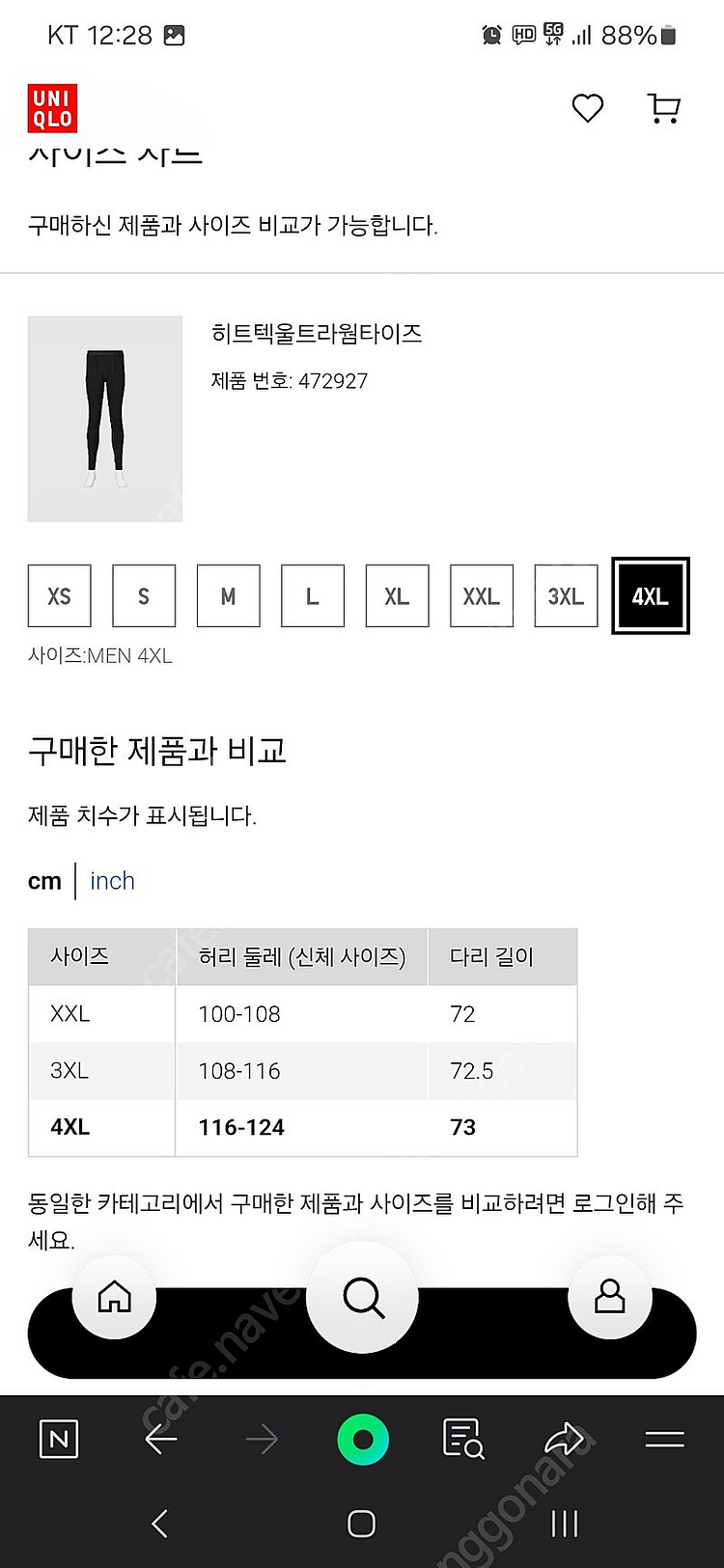Screen dimensions: 724x1568
Task: Open the share icon in browser toolbar
Action: [564, 1438]
